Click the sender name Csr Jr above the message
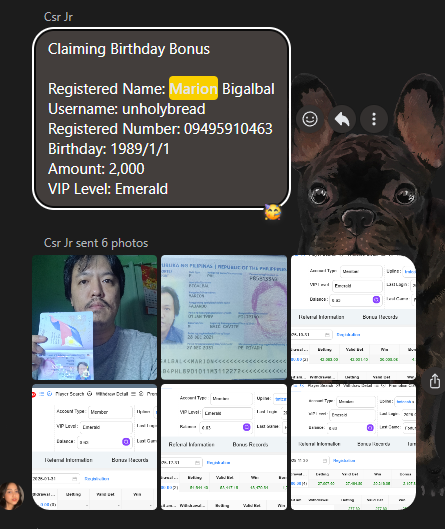The height and width of the screenshot is (529, 445). [x=58, y=17]
